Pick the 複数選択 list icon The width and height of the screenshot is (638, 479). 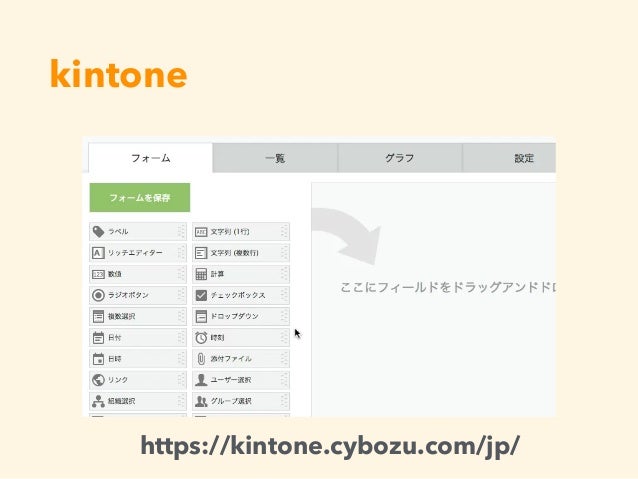[98, 316]
